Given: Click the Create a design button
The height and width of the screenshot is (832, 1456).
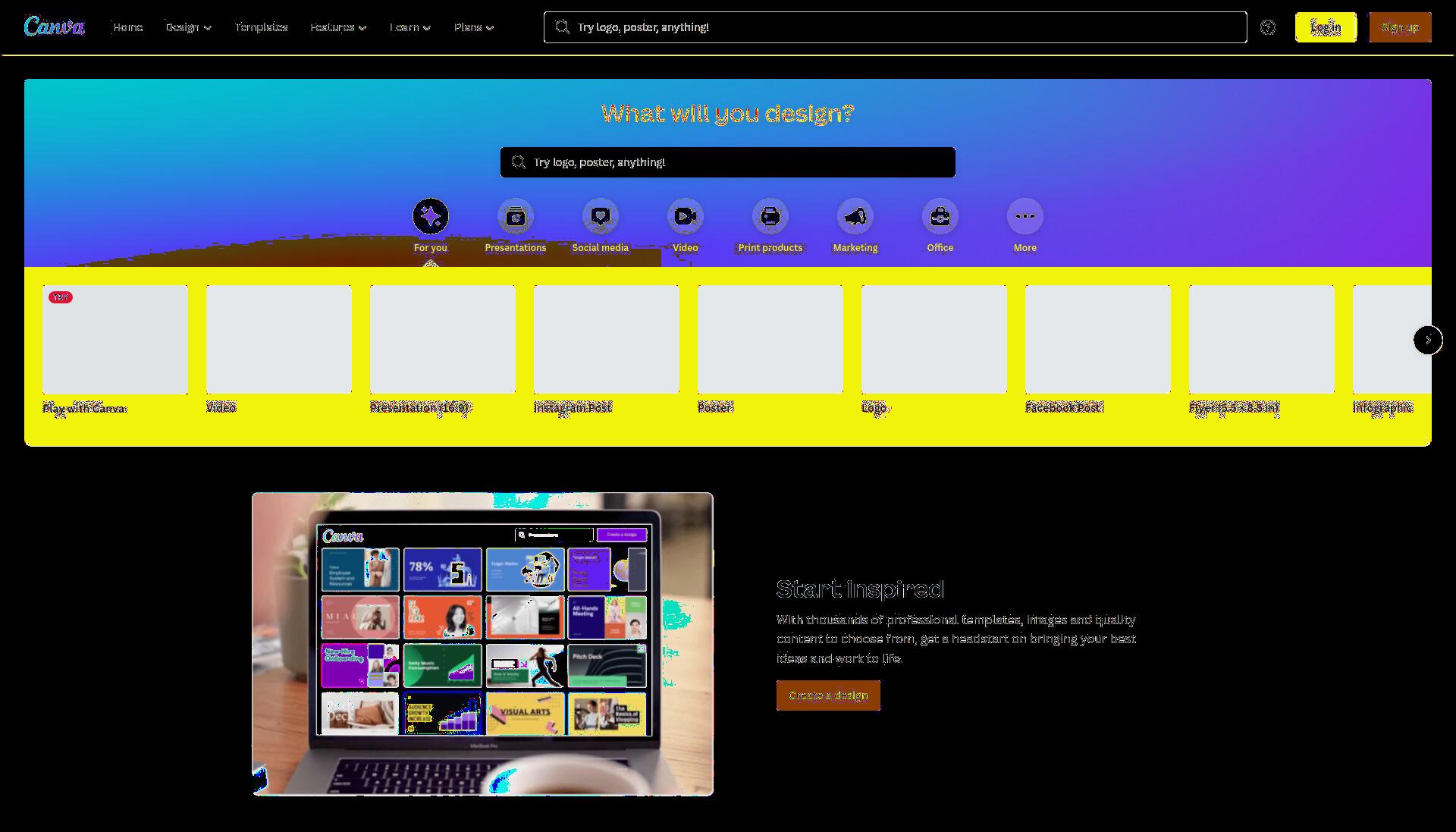Looking at the screenshot, I should [x=828, y=695].
